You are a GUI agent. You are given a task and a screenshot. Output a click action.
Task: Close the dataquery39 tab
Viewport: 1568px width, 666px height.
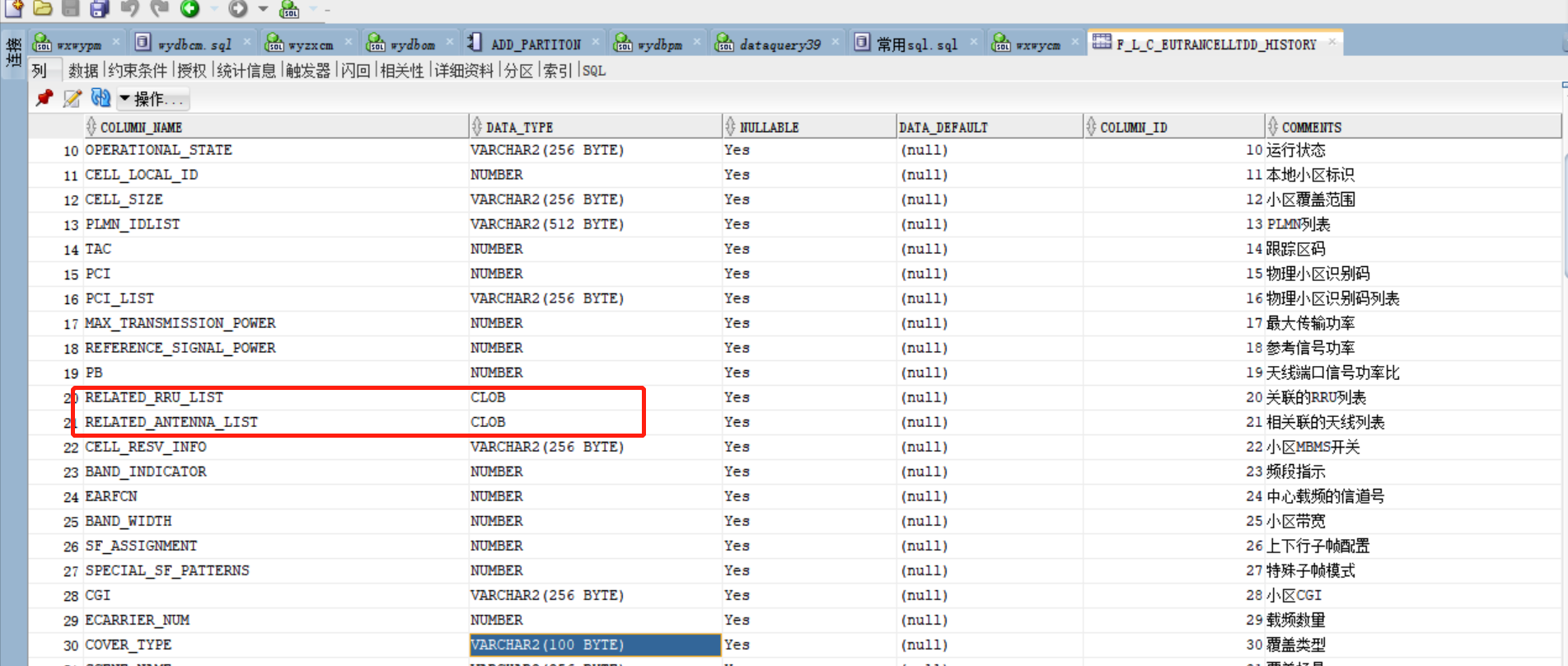coord(836,41)
